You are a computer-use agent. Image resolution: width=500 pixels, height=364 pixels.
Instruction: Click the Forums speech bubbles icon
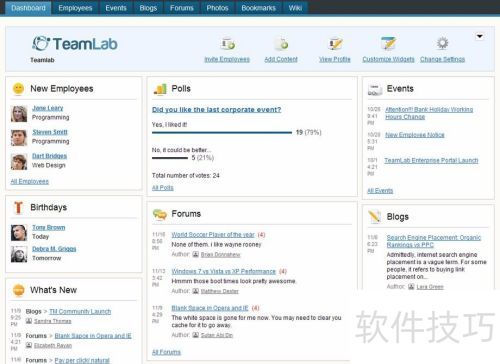click(160, 214)
